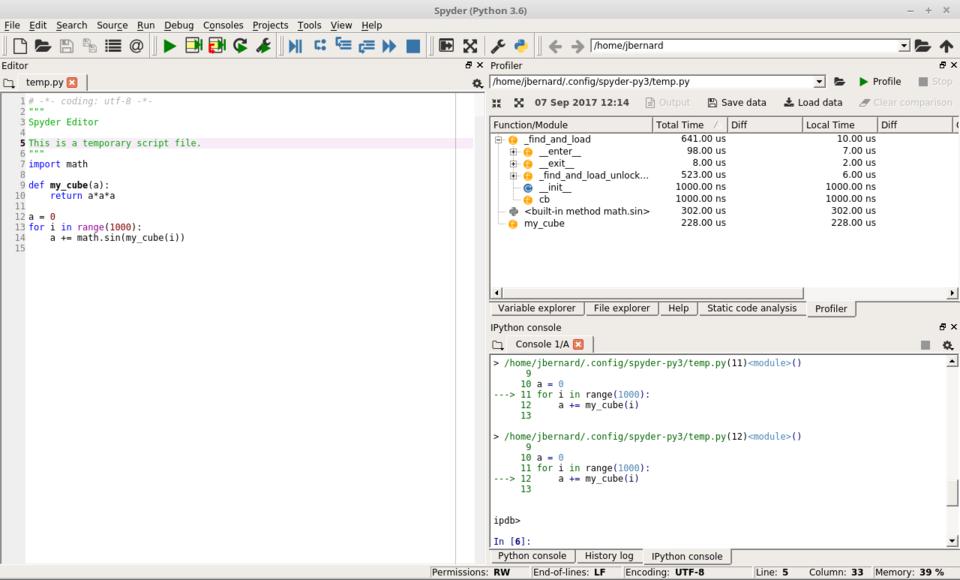This screenshot has height=580, width=960.
Task: Click the Load data button
Action: [812, 102]
